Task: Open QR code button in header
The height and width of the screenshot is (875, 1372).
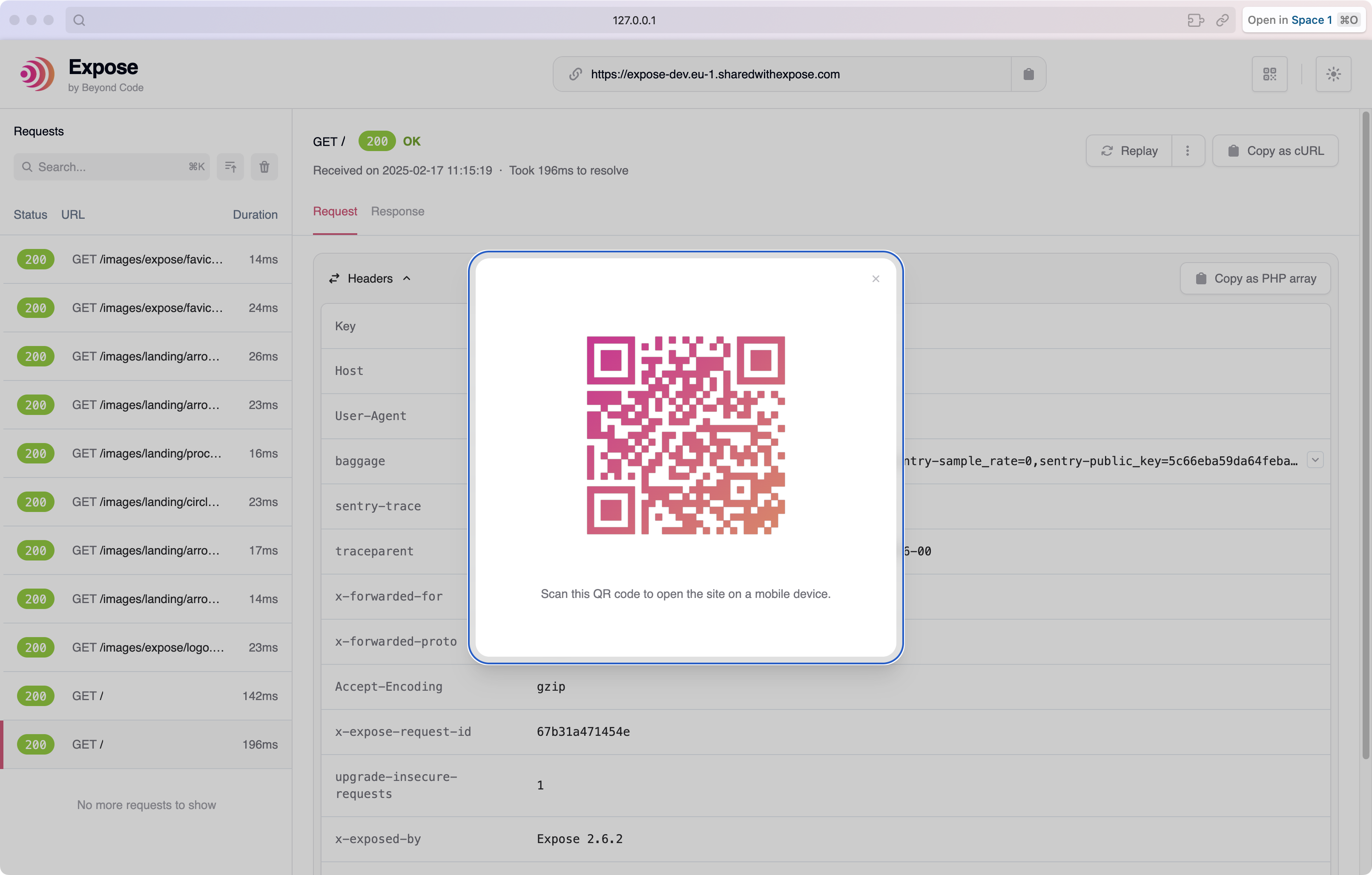Action: tap(1269, 74)
